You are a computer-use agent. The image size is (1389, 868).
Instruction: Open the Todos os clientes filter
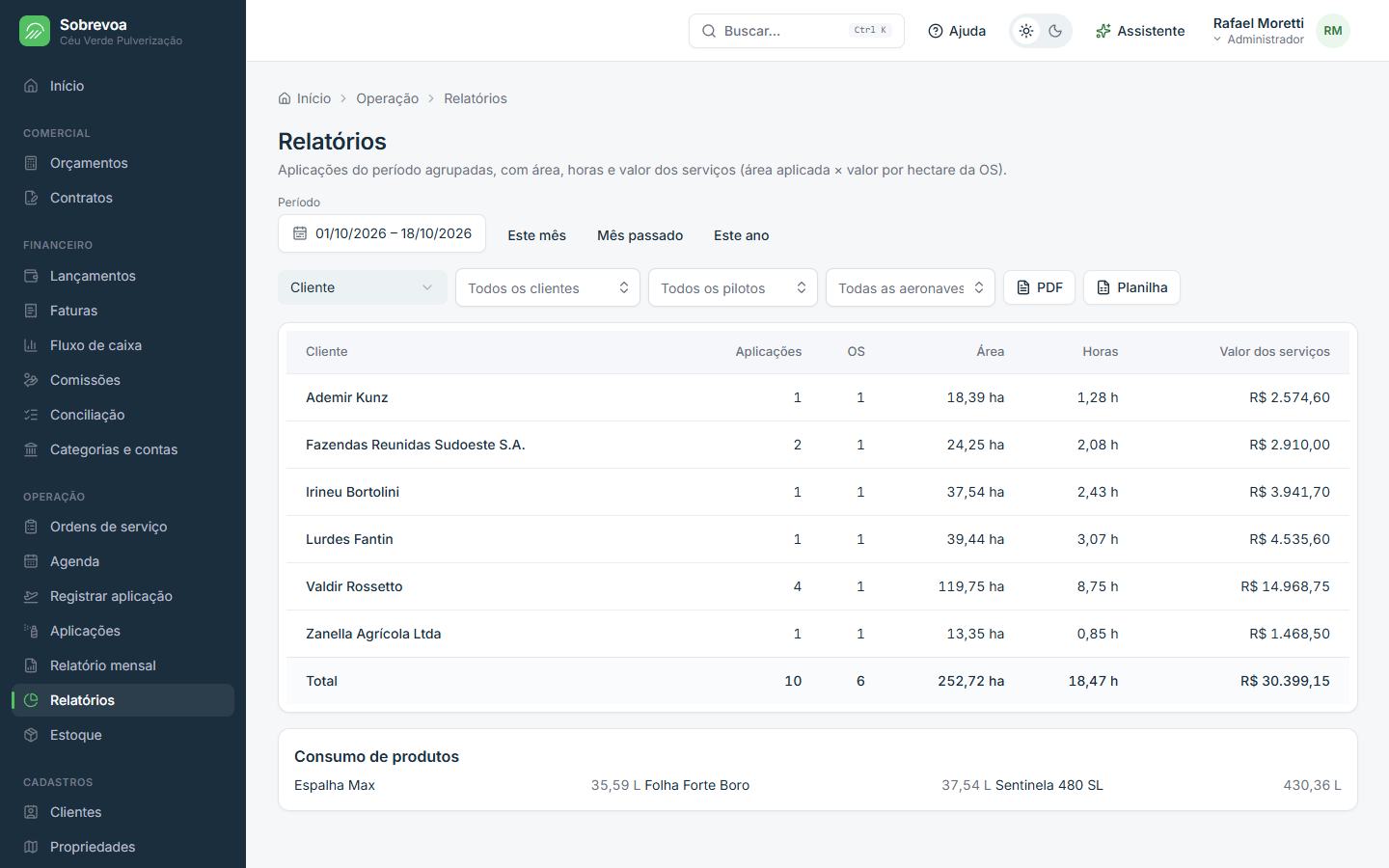pos(548,287)
